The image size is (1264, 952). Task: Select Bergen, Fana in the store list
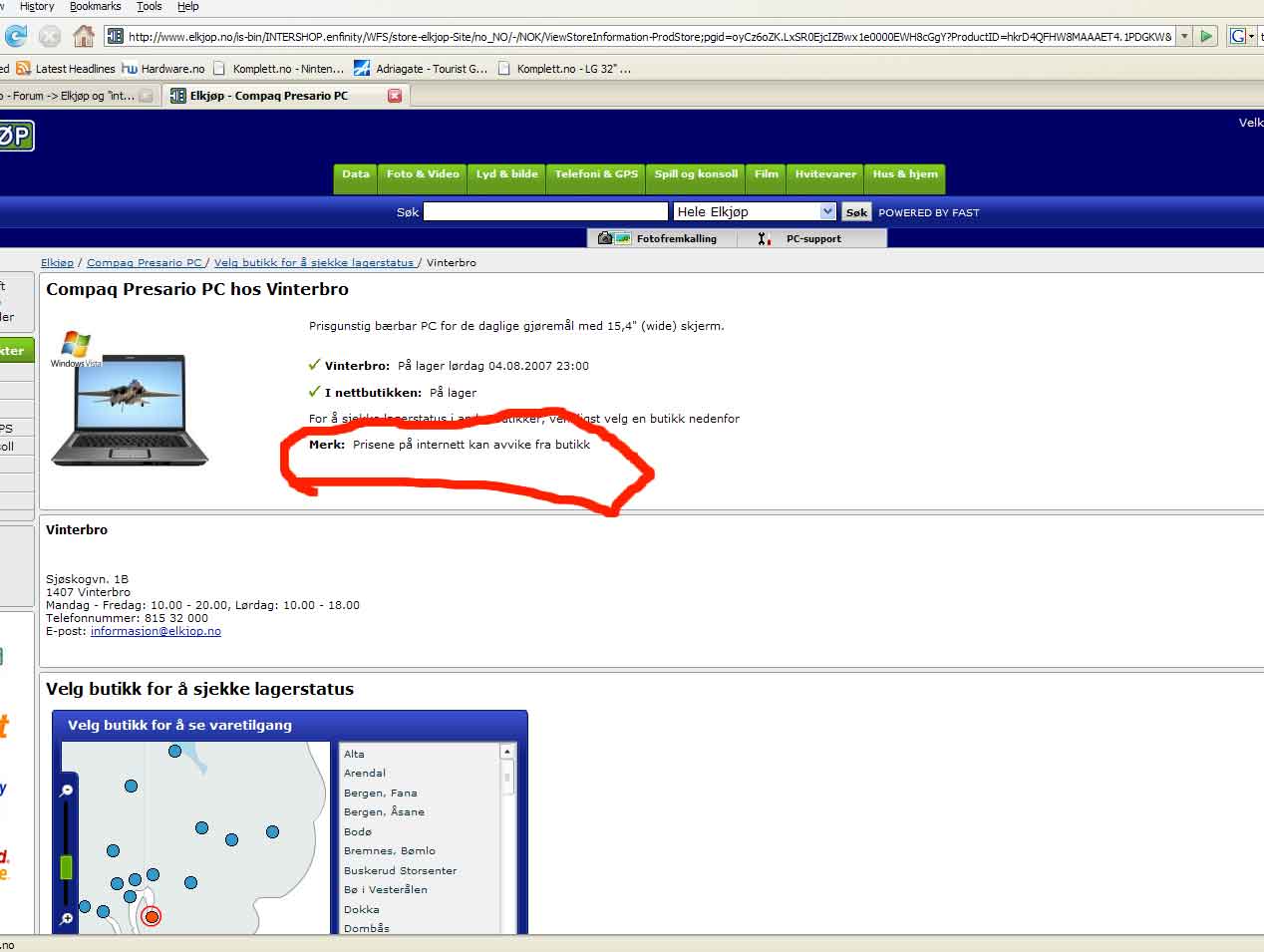(381, 793)
